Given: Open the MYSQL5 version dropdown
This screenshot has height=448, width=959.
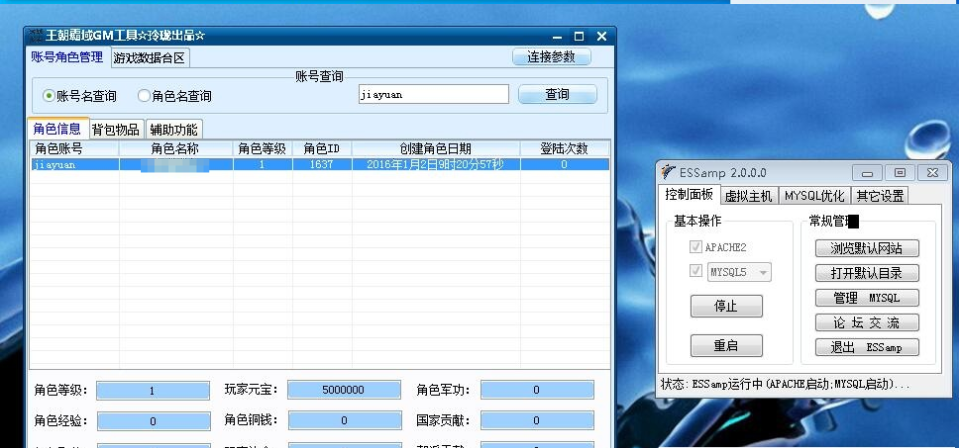Looking at the screenshot, I should [x=764, y=272].
